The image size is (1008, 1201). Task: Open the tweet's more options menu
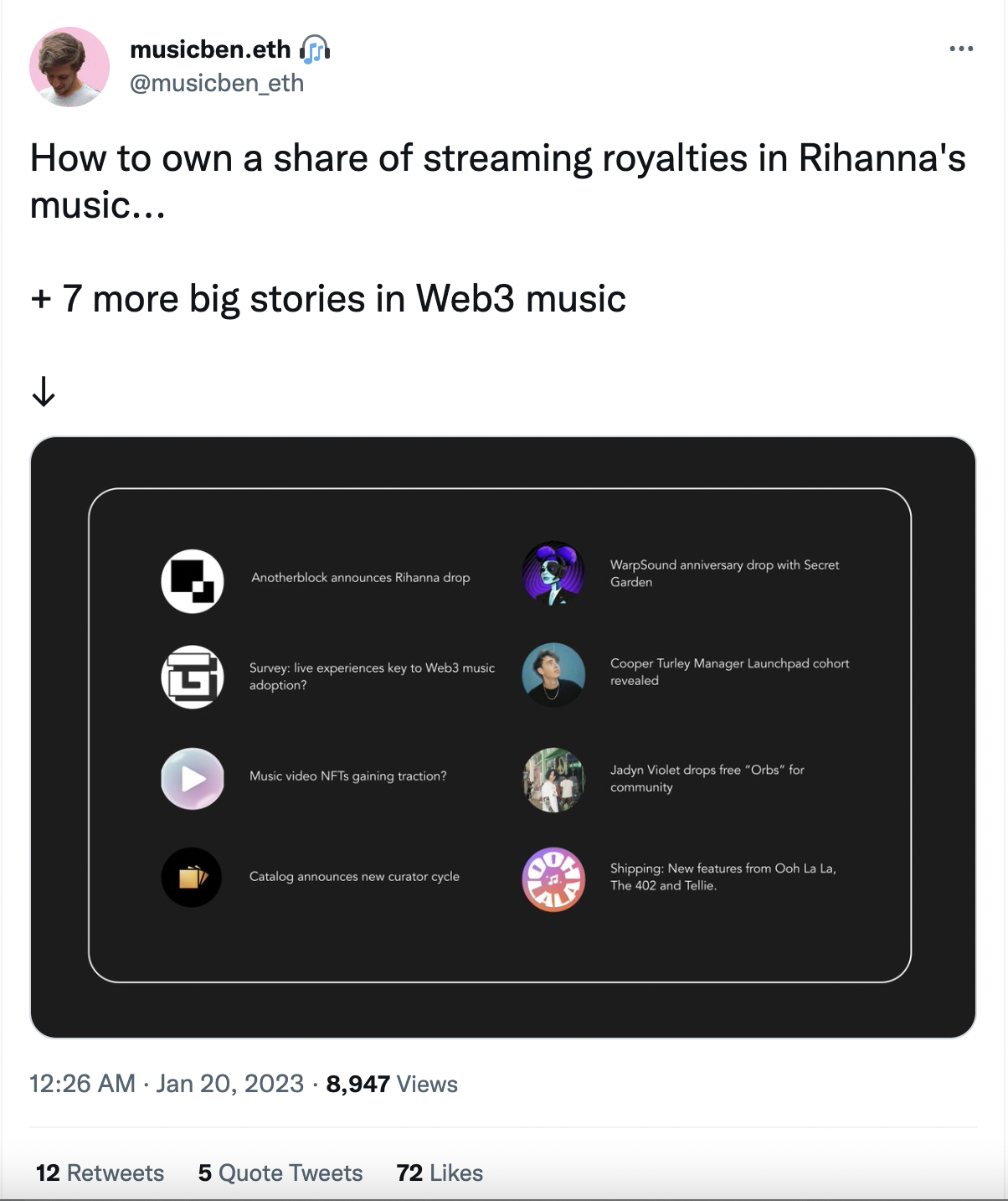961,49
